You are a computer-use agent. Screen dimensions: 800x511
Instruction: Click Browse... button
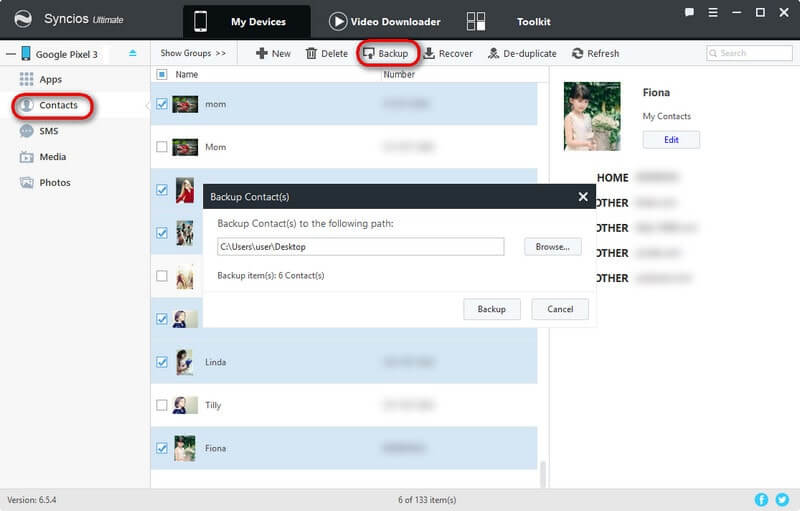point(553,247)
